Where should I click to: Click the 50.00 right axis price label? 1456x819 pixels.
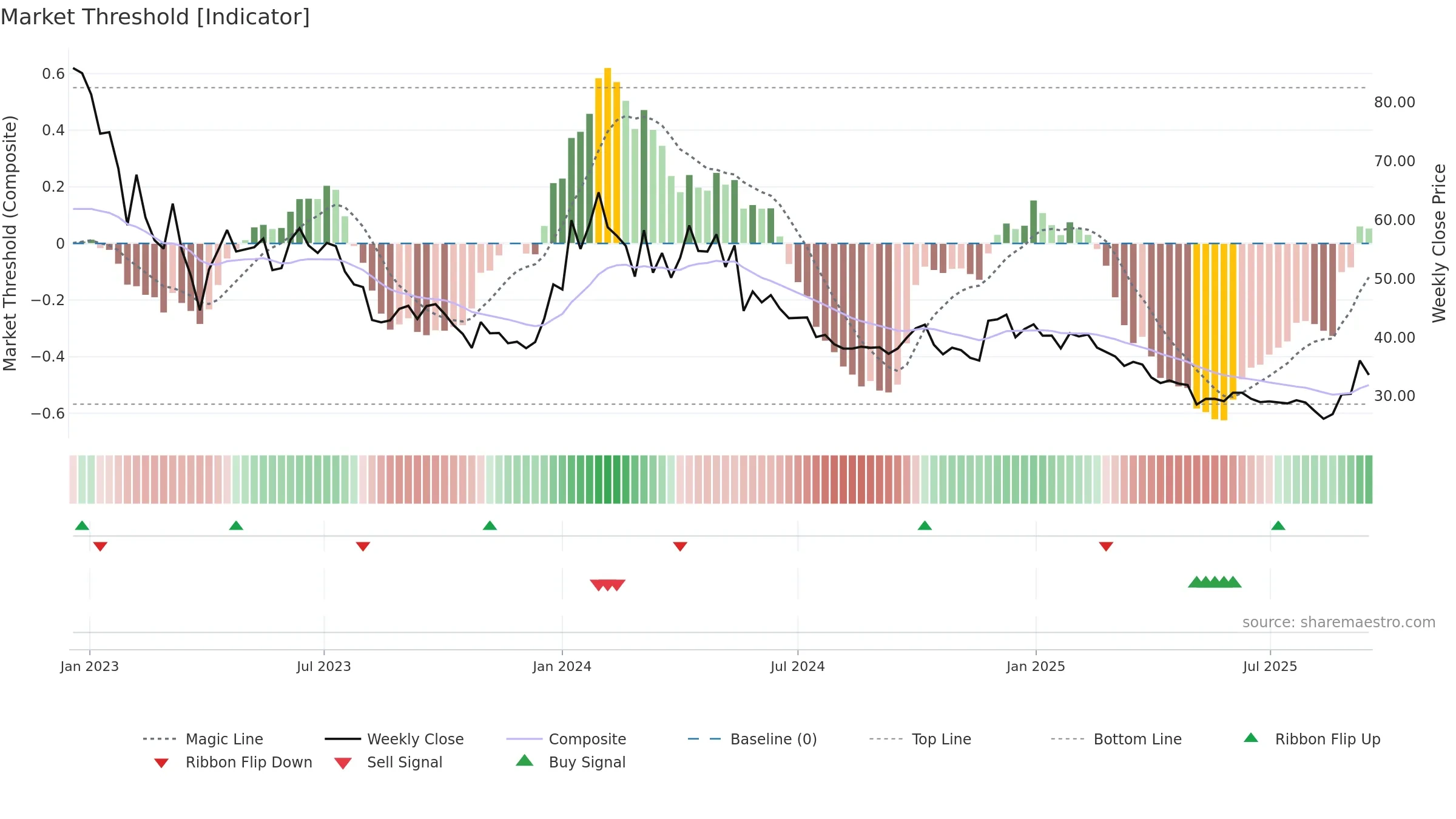click(x=1395, y=279)
